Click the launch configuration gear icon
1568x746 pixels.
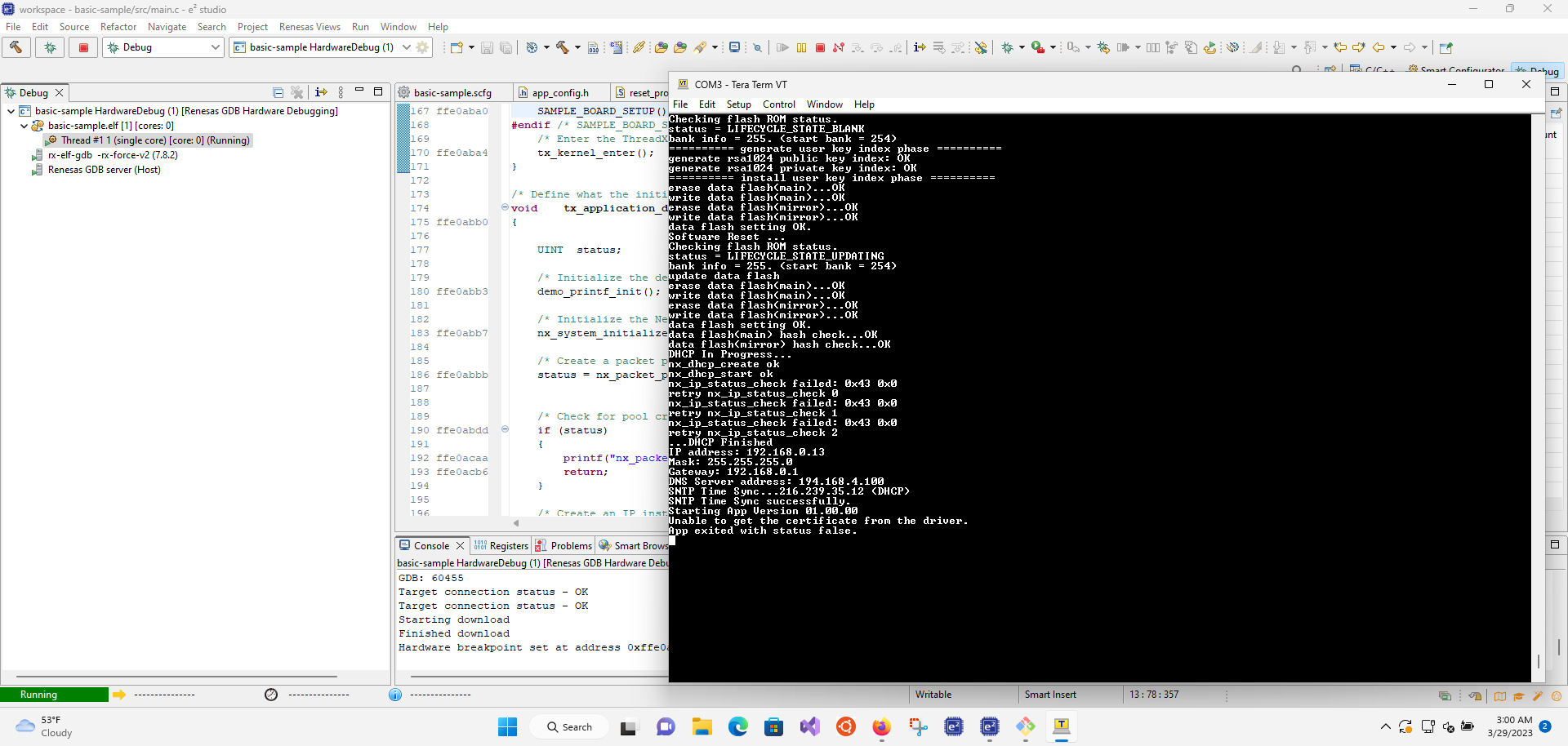coord(423,47)
